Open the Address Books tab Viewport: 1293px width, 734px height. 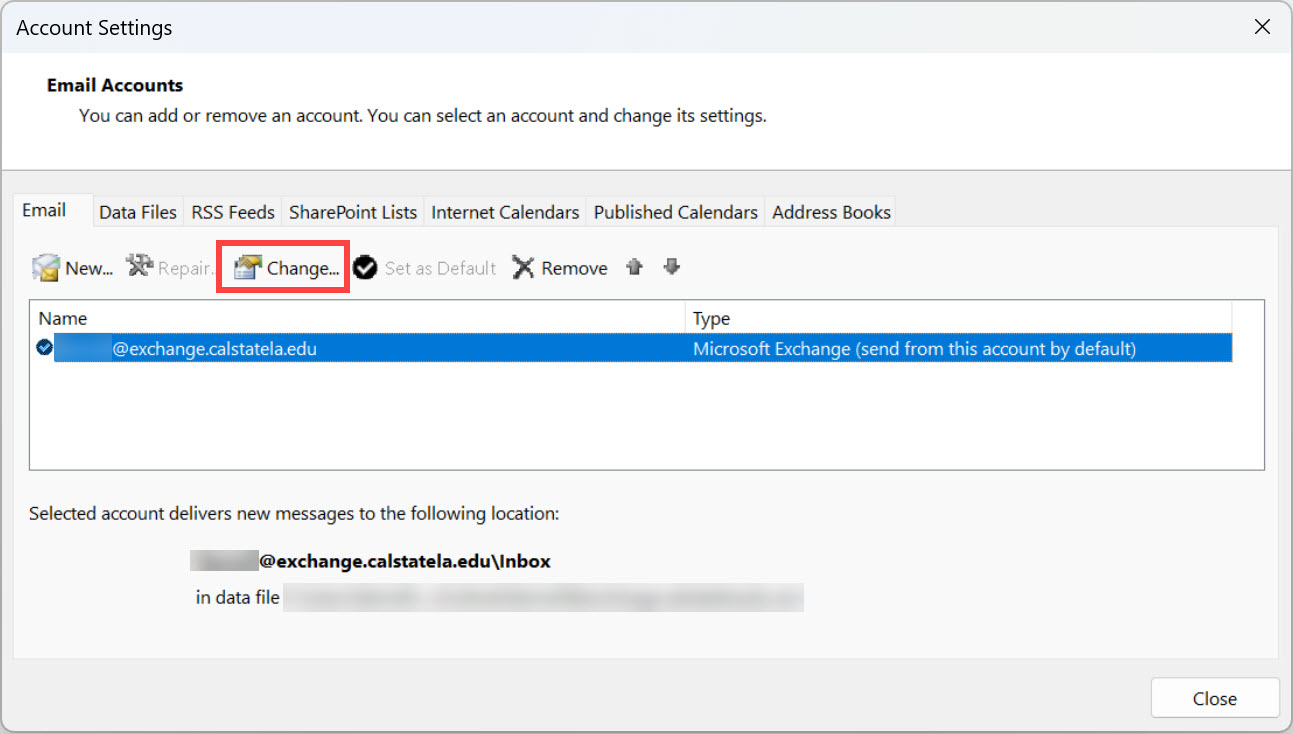tap(831, 212)
